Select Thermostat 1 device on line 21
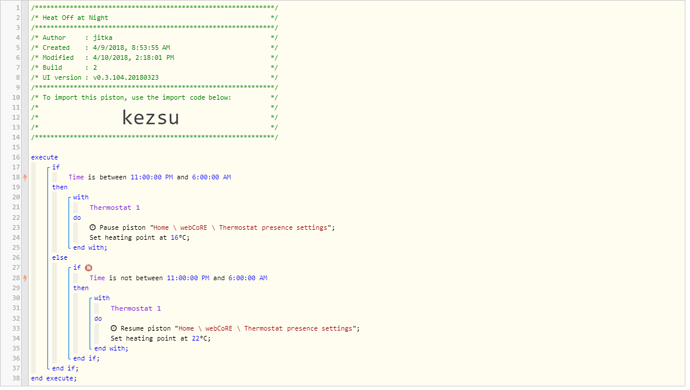The image size is (690, 390). click(x=114, y=207)
